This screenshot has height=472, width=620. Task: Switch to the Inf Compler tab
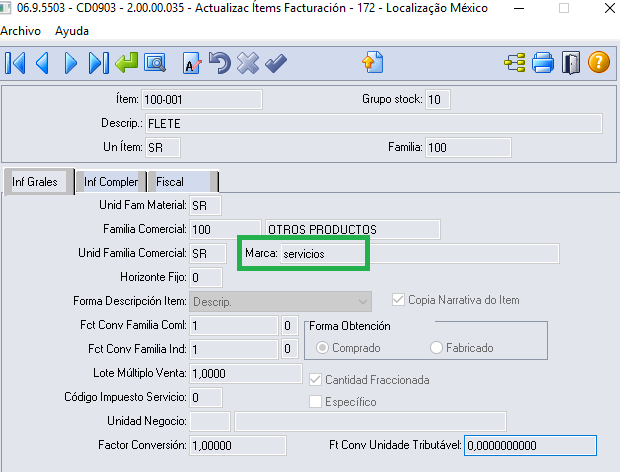(111, 182)
